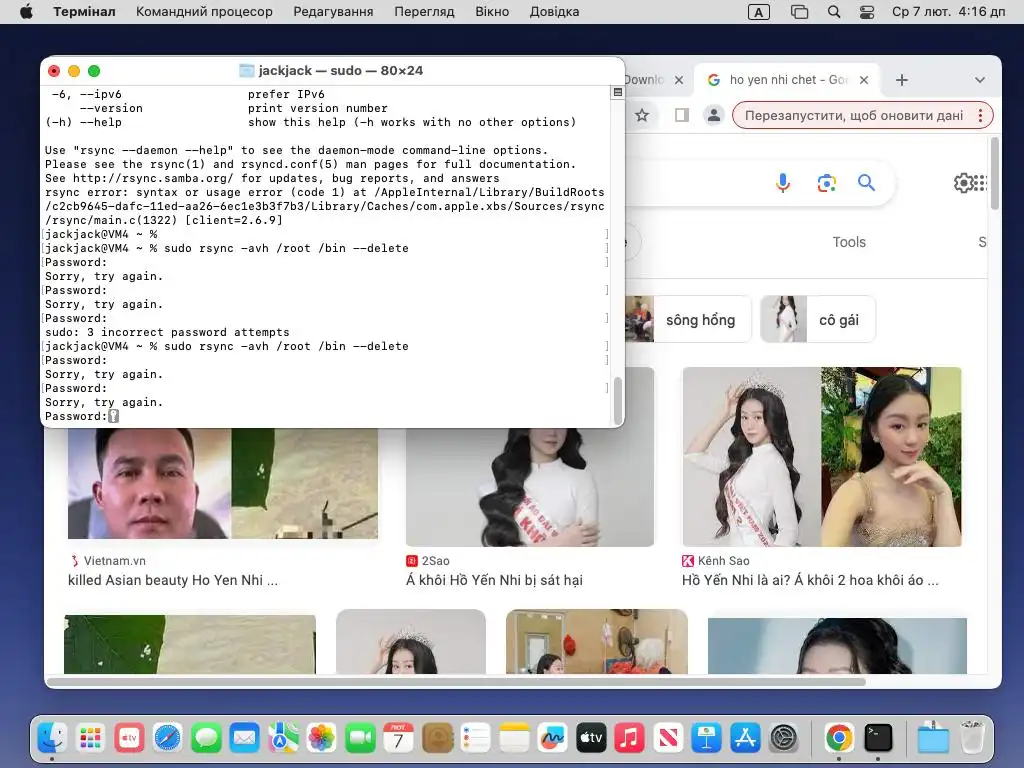1024x768 pixels.
Task: Open Notes from the Dock
Action: pyautogui.click(x=514, y=738)
